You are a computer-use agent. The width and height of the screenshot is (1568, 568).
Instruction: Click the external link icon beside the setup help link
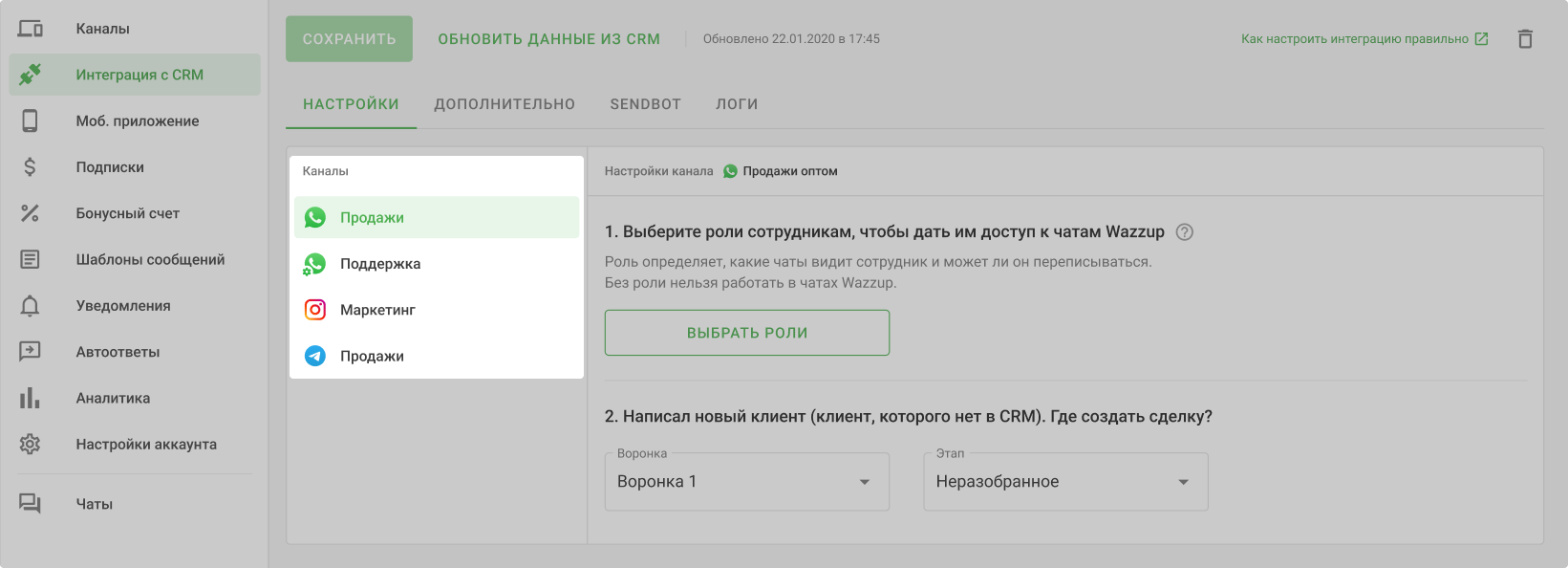(x=1481, y=39)
